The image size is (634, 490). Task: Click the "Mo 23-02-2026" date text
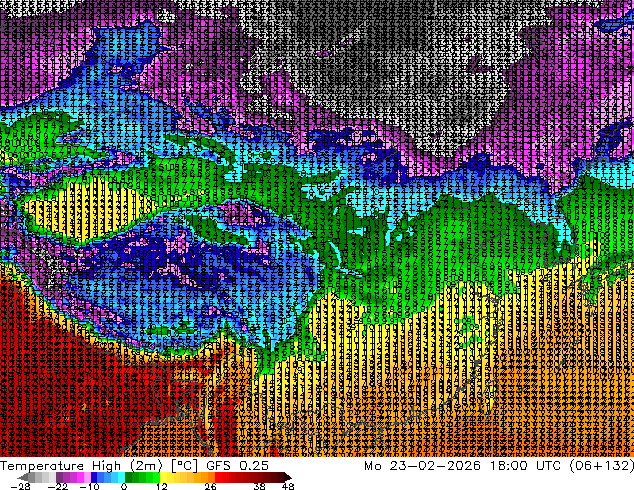(x=422, y=466)
